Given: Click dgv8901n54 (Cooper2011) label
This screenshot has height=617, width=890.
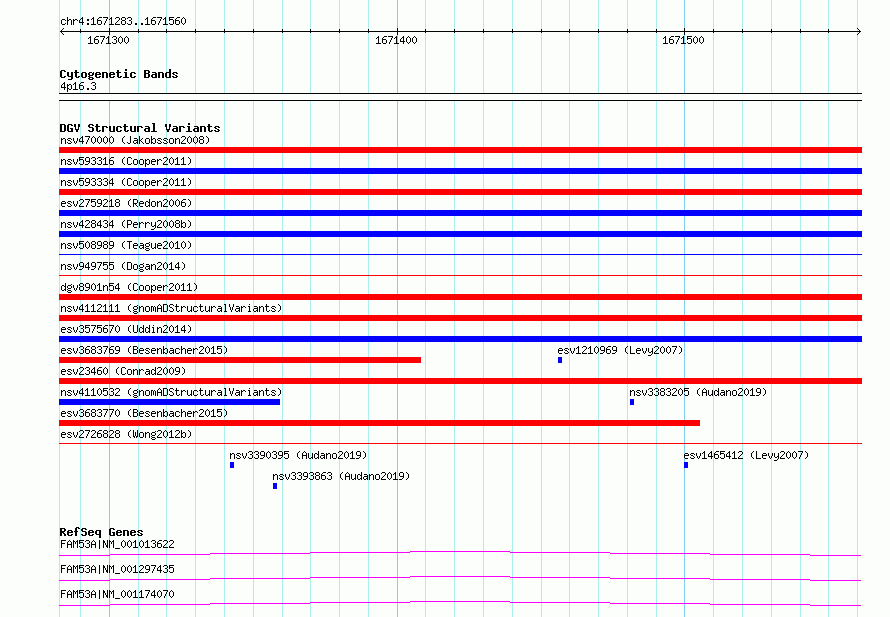Looking at the screenshot, I should point(129,287).
